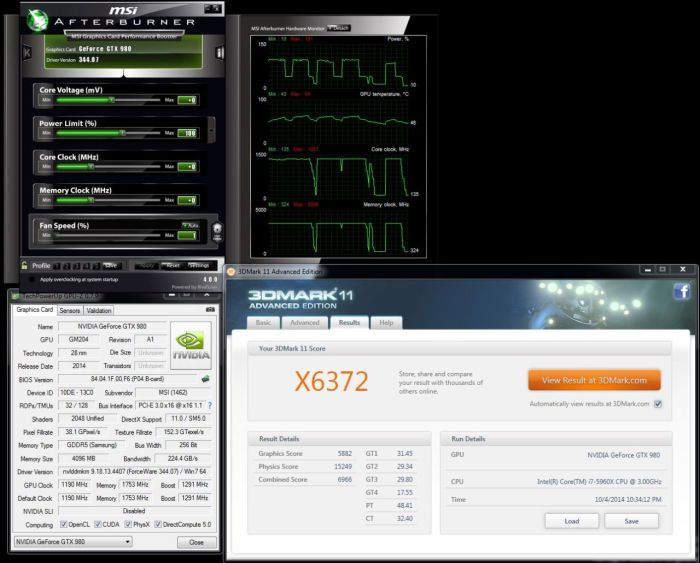The image size is (700, 563).
Task: Open the Afterburner information (i) button
Action: tap(219, 53)
